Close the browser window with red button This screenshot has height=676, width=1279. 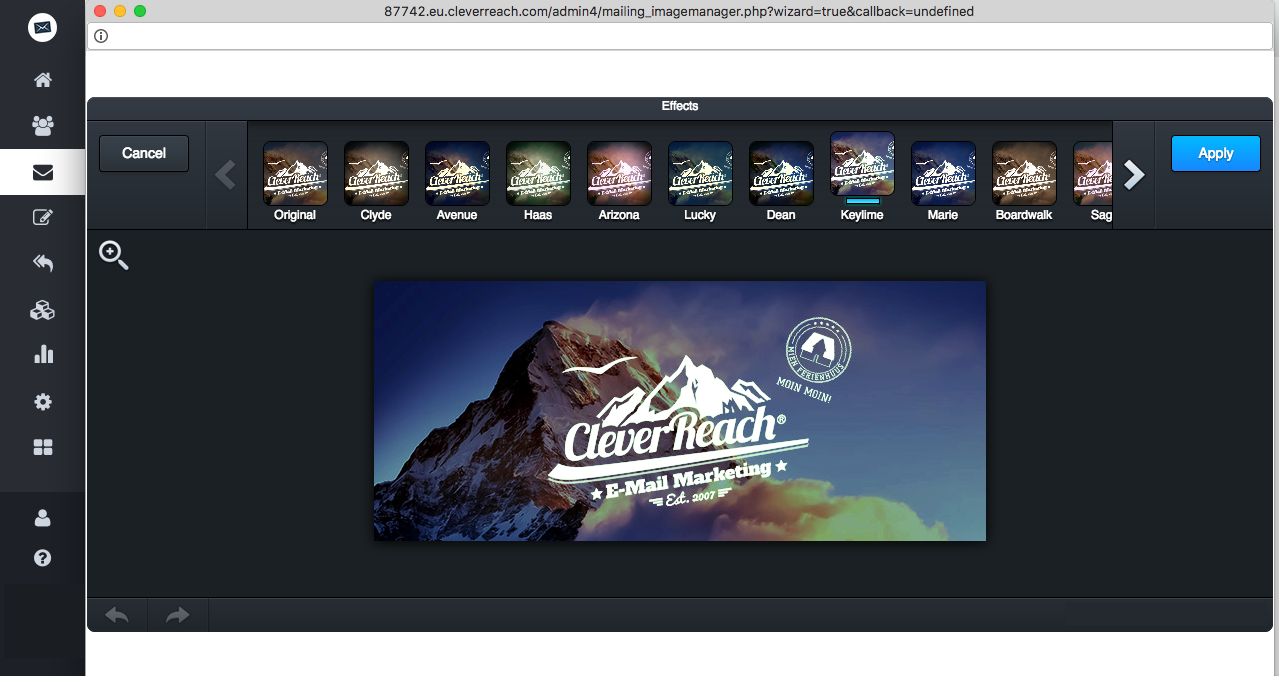tap(100, 11)
